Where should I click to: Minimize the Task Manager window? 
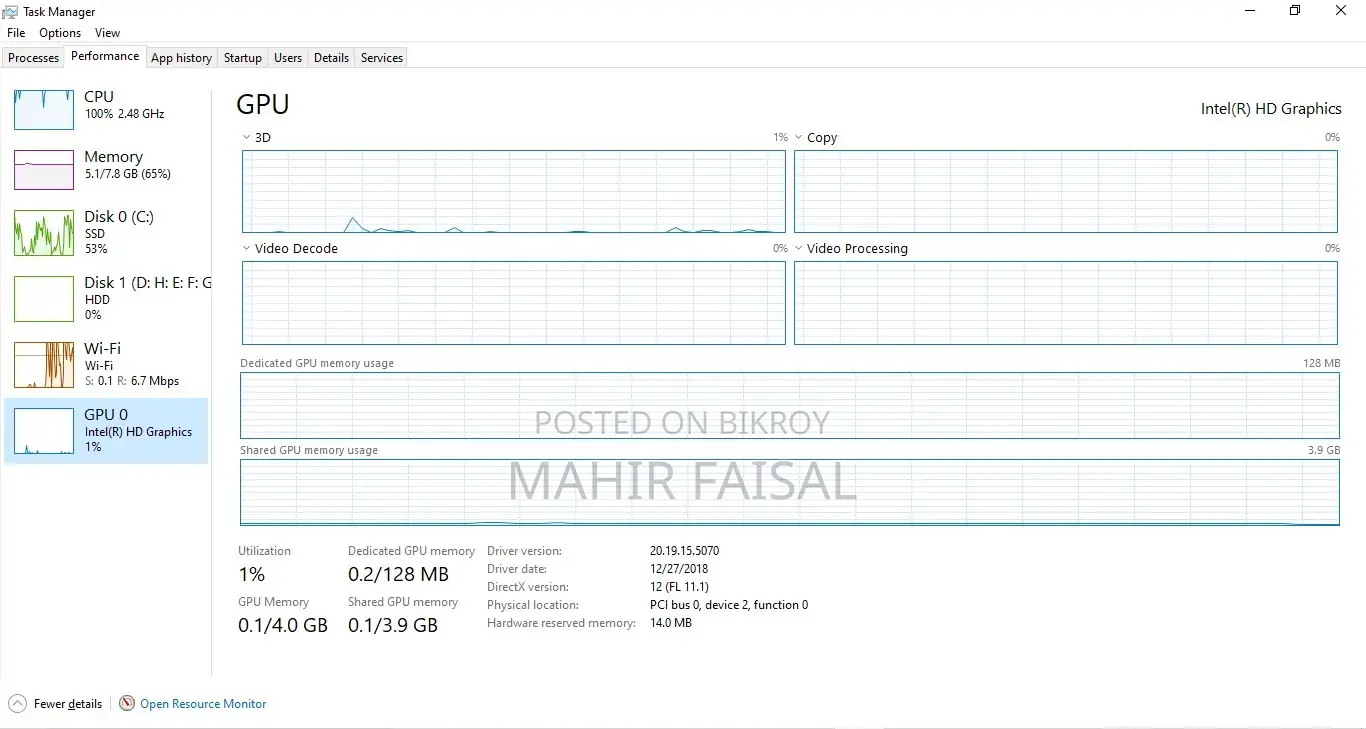pyautogui.click(x=1251, y=11)
